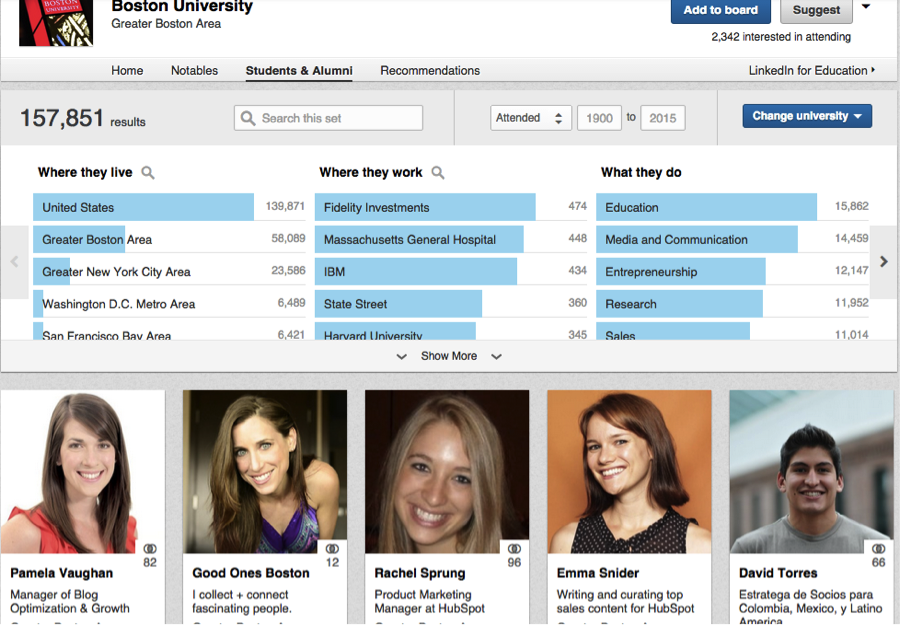Open Good Ones Boston name link
Screen dimensions: 900x625
(251, 573)
